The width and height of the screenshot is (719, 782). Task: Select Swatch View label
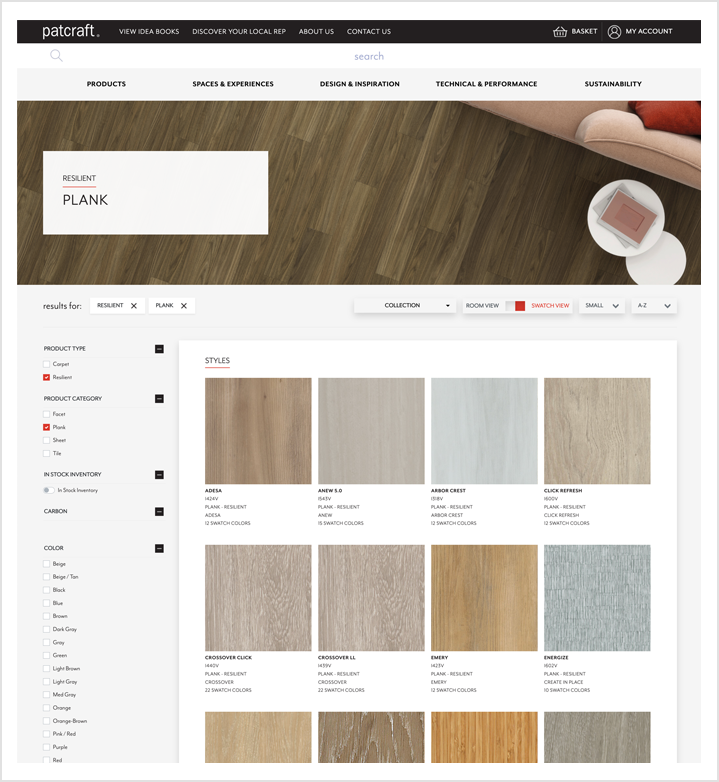[x=550, y=306]
